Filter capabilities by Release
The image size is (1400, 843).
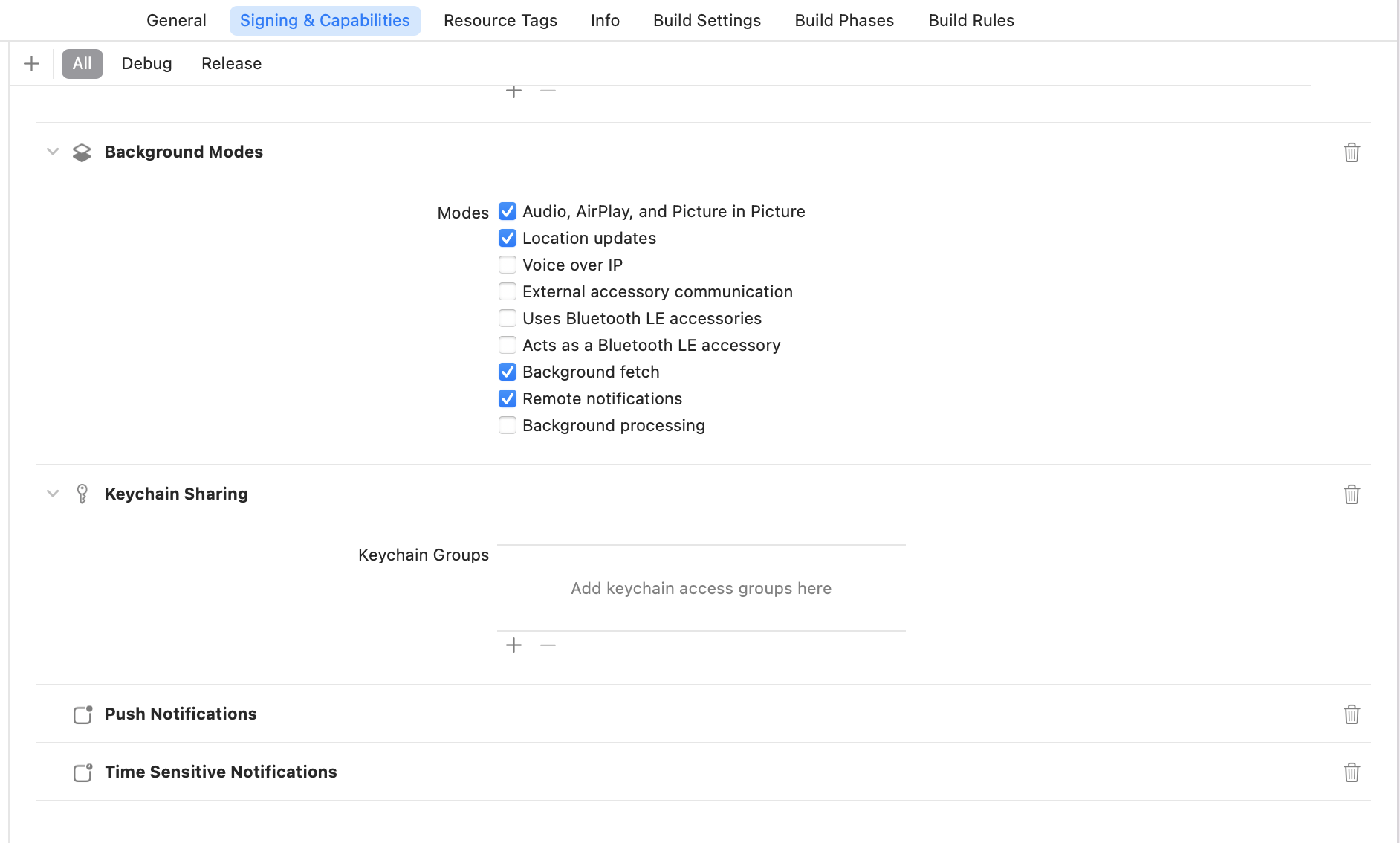coord(231,64)
